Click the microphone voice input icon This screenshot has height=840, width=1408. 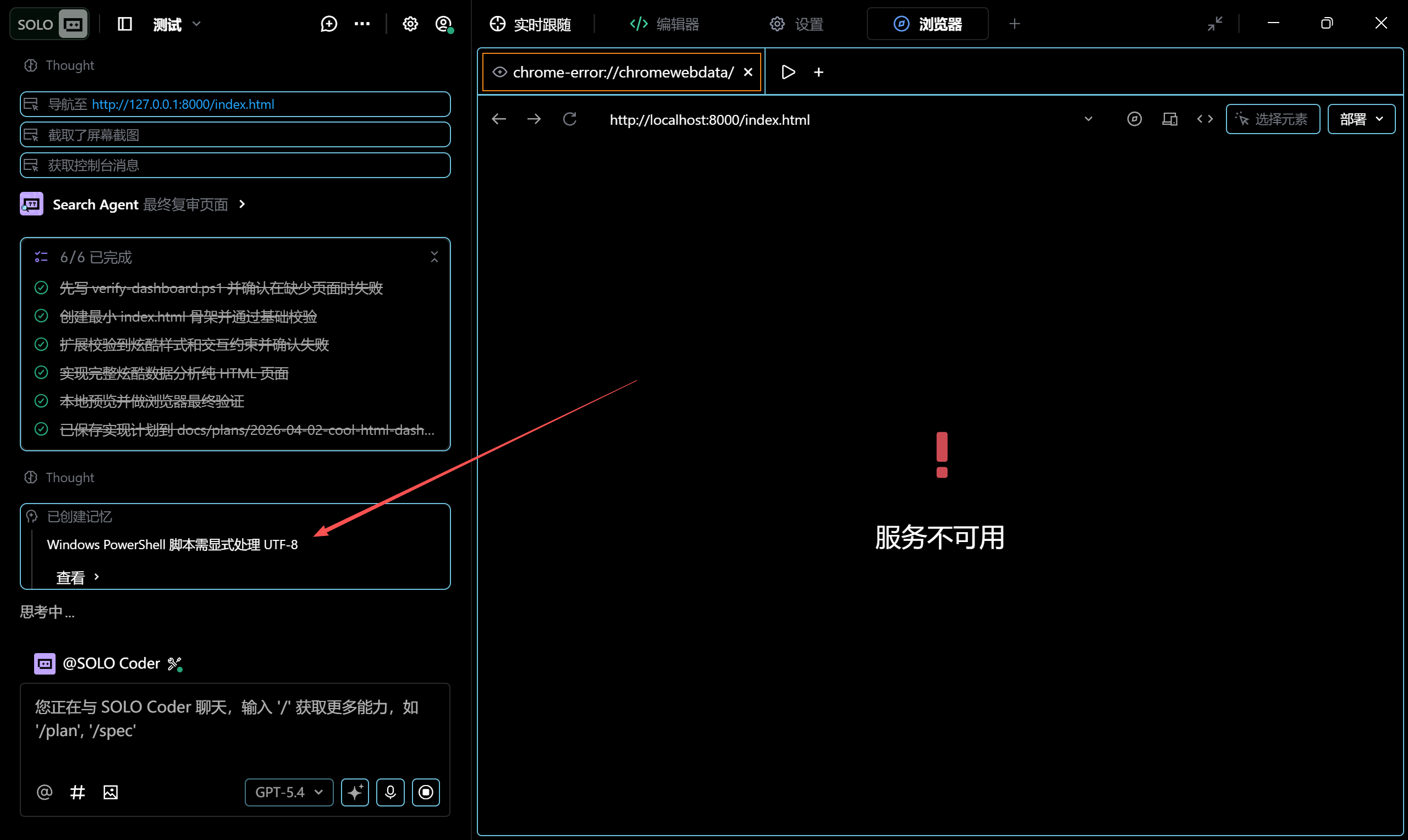point(390,792)
